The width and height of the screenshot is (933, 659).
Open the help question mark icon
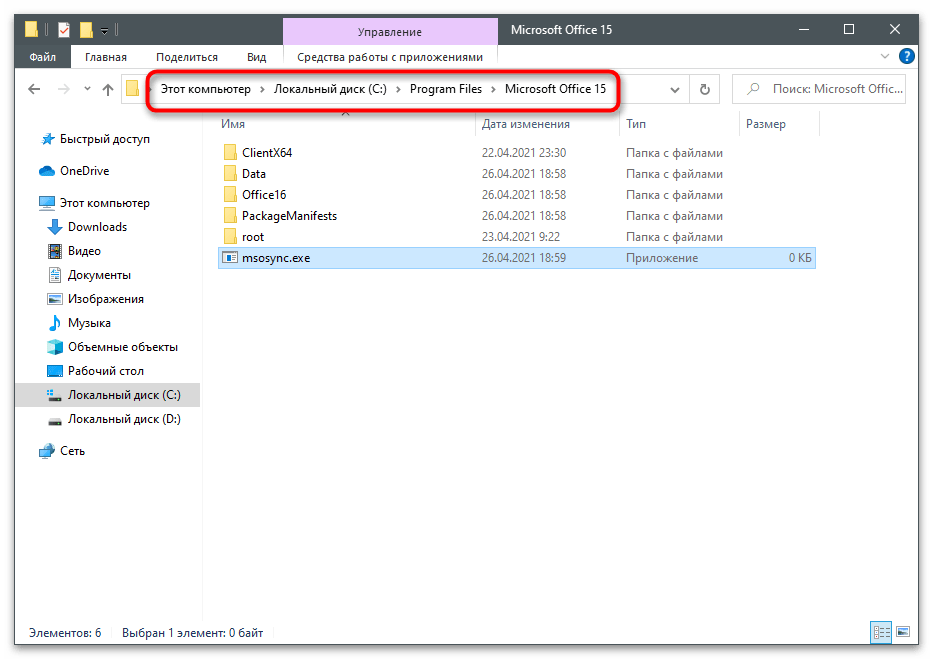point(906,57)
